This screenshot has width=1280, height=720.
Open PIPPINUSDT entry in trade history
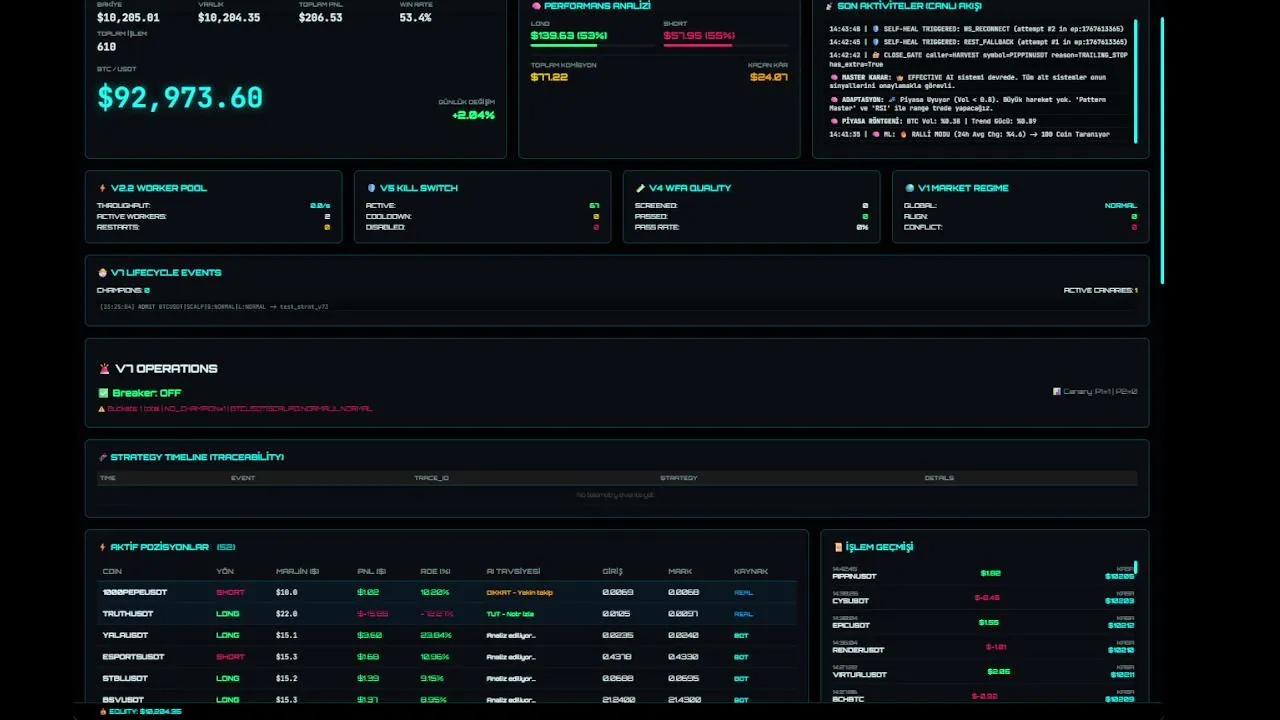coord(983,573)
